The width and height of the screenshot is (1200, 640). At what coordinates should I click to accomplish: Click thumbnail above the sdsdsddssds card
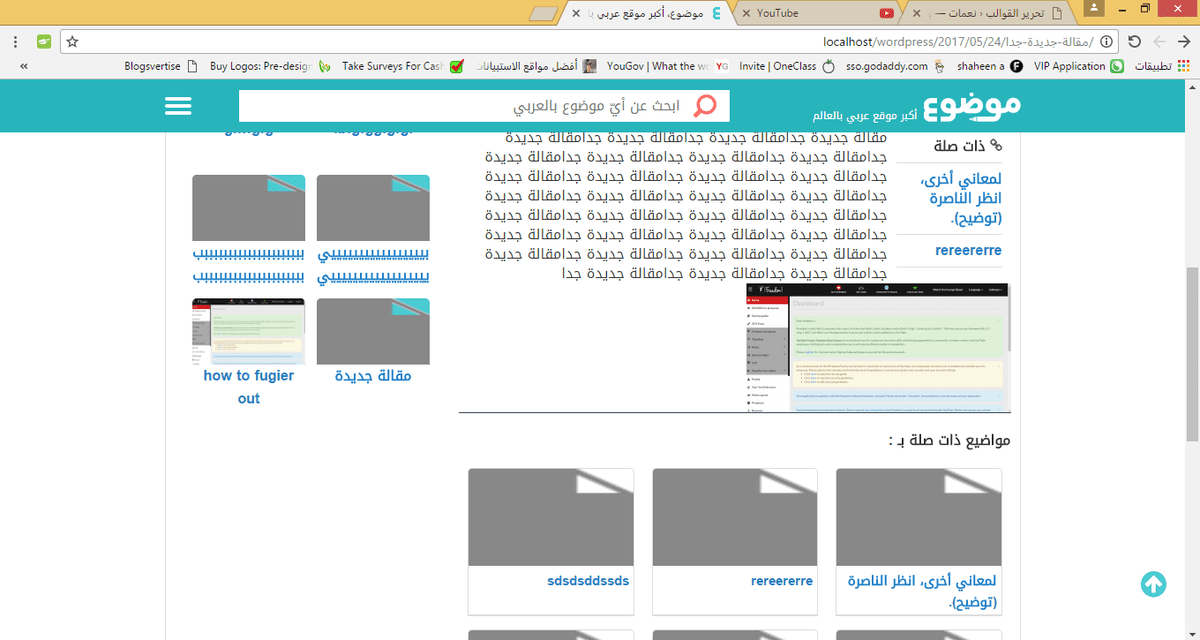pos(551,517)
